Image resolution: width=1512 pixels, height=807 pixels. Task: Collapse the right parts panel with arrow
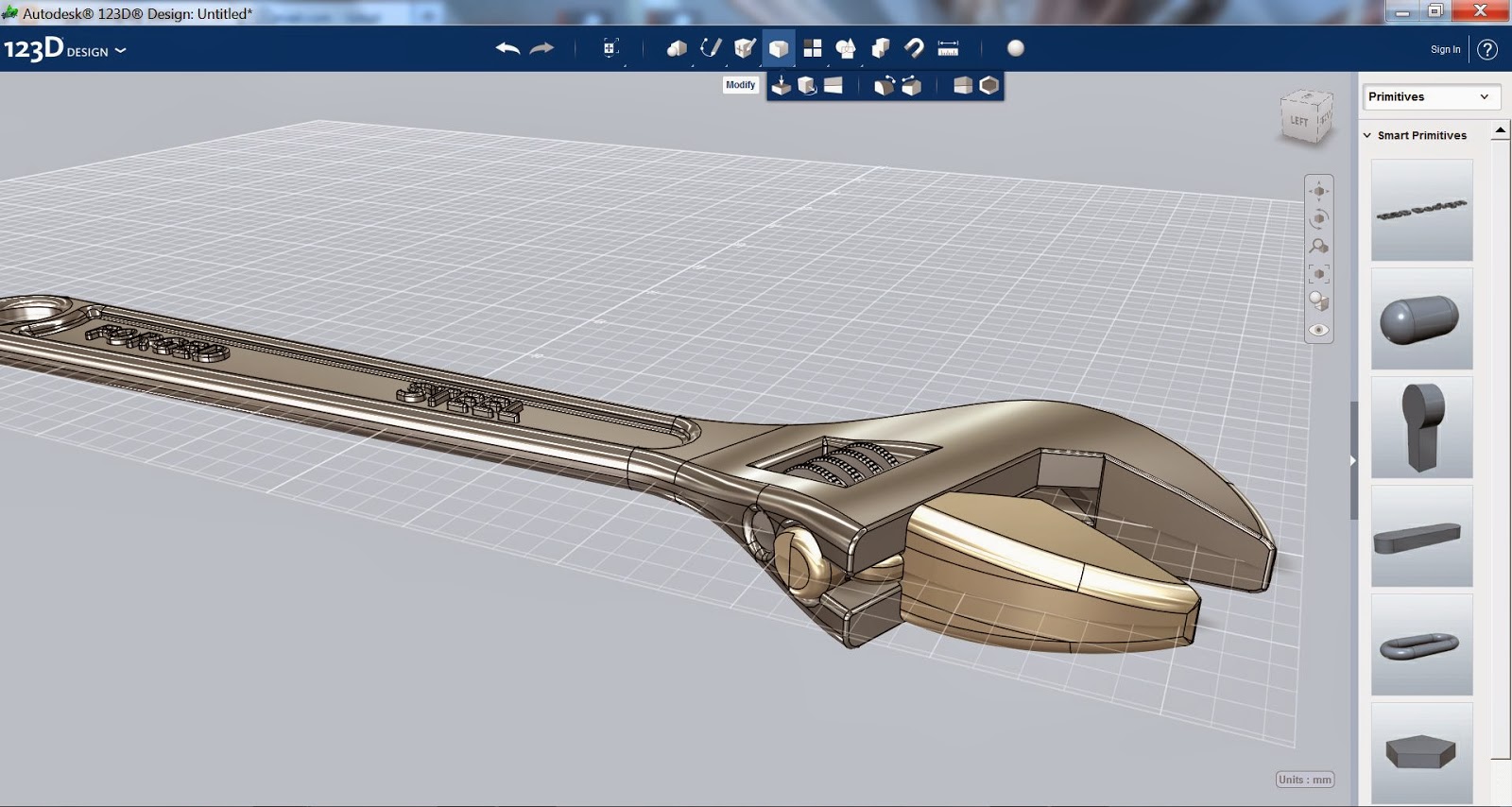click(1353, 460)
